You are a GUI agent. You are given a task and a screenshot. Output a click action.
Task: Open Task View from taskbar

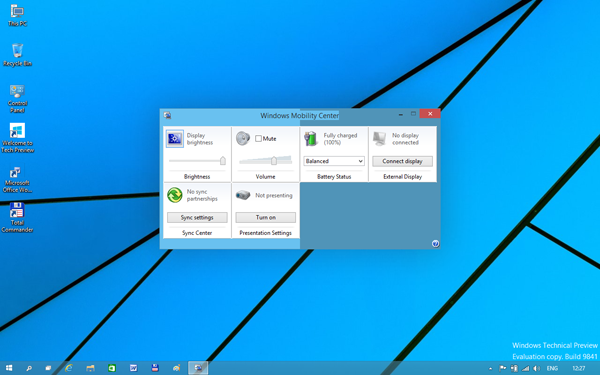point(48,368)
